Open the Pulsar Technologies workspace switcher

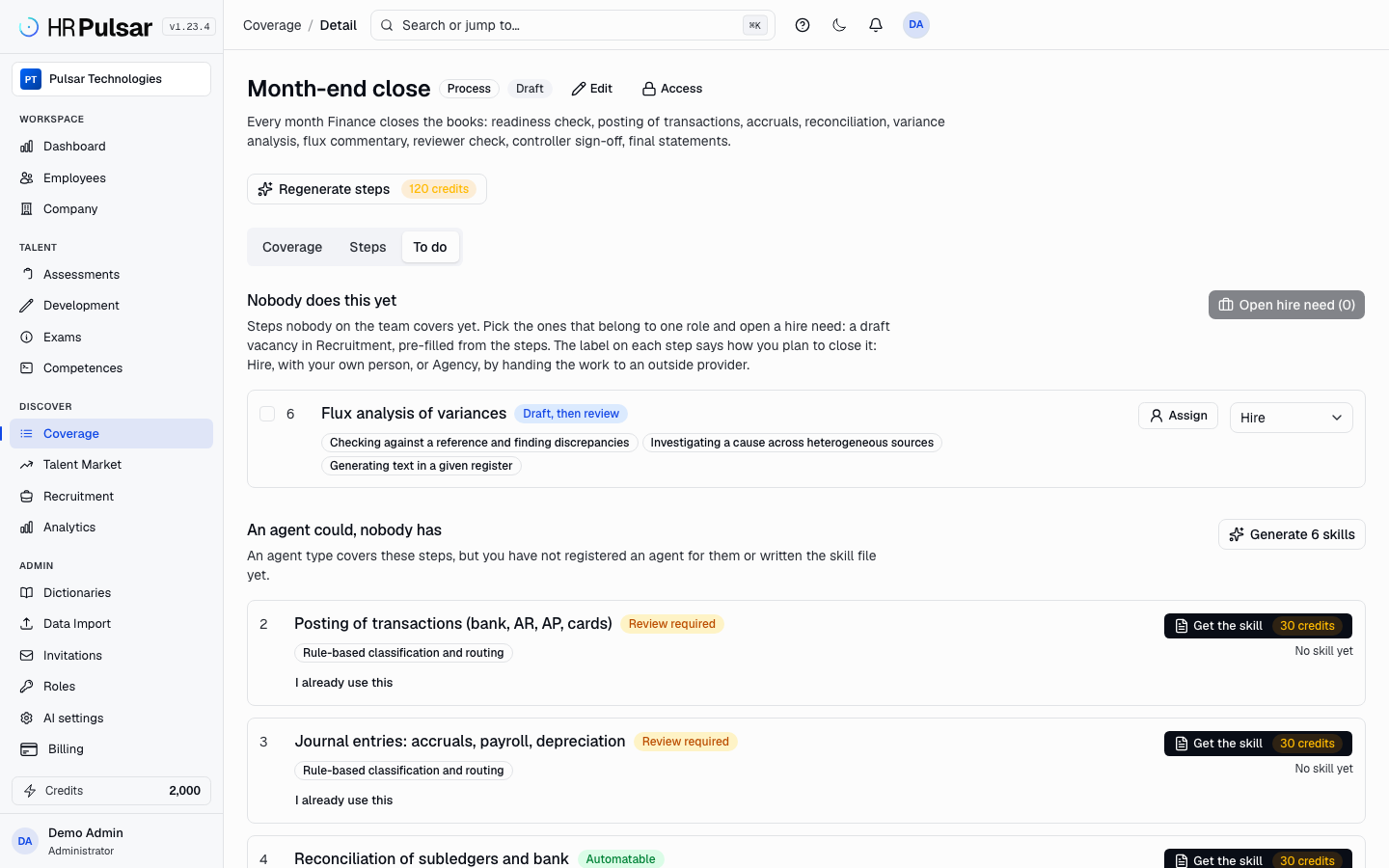[111, 79]
